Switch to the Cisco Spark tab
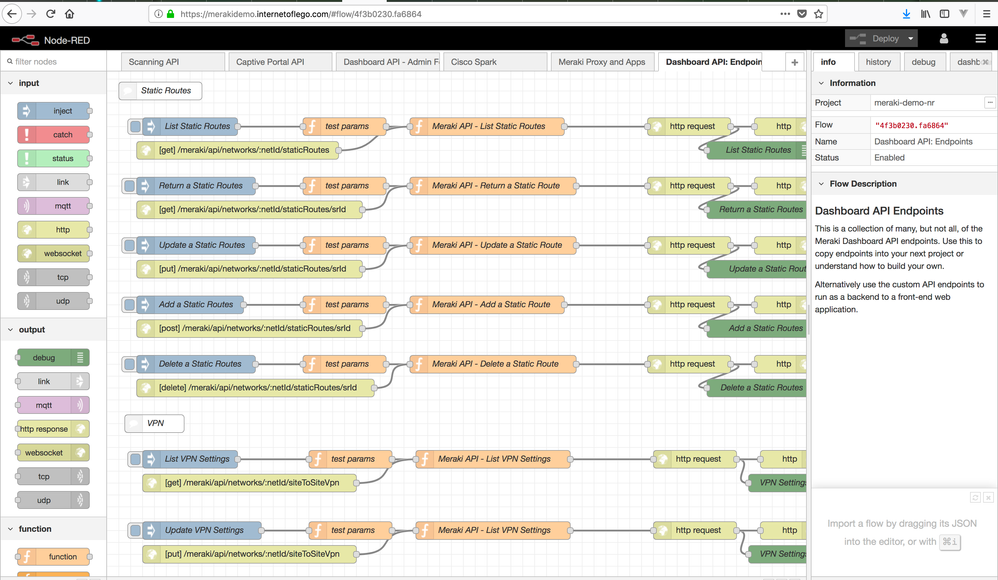Image resolution: width=998 pixels, height=580 pixels. [x=495, y=62]
